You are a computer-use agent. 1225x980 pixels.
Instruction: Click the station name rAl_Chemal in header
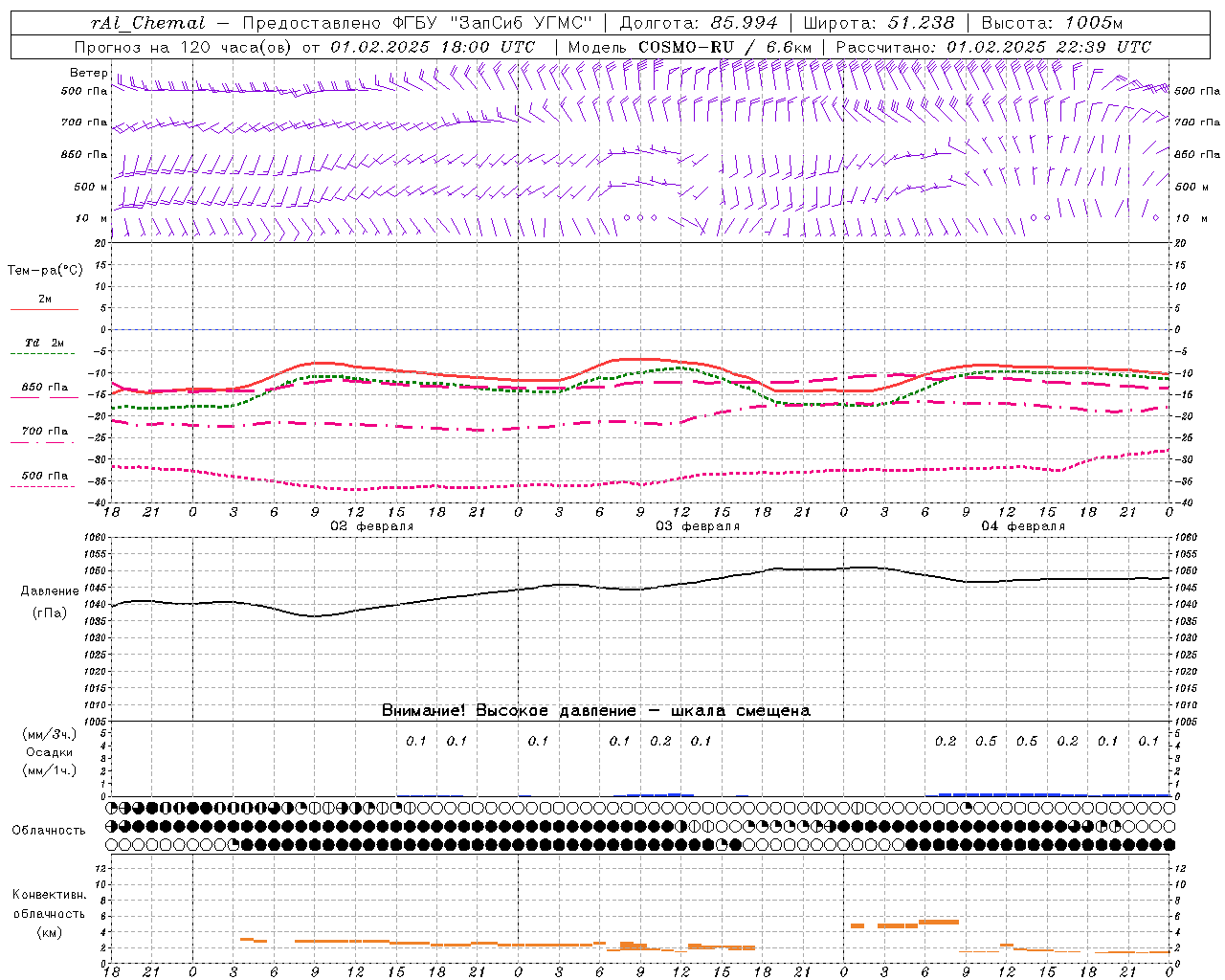[x=147, y=23]
